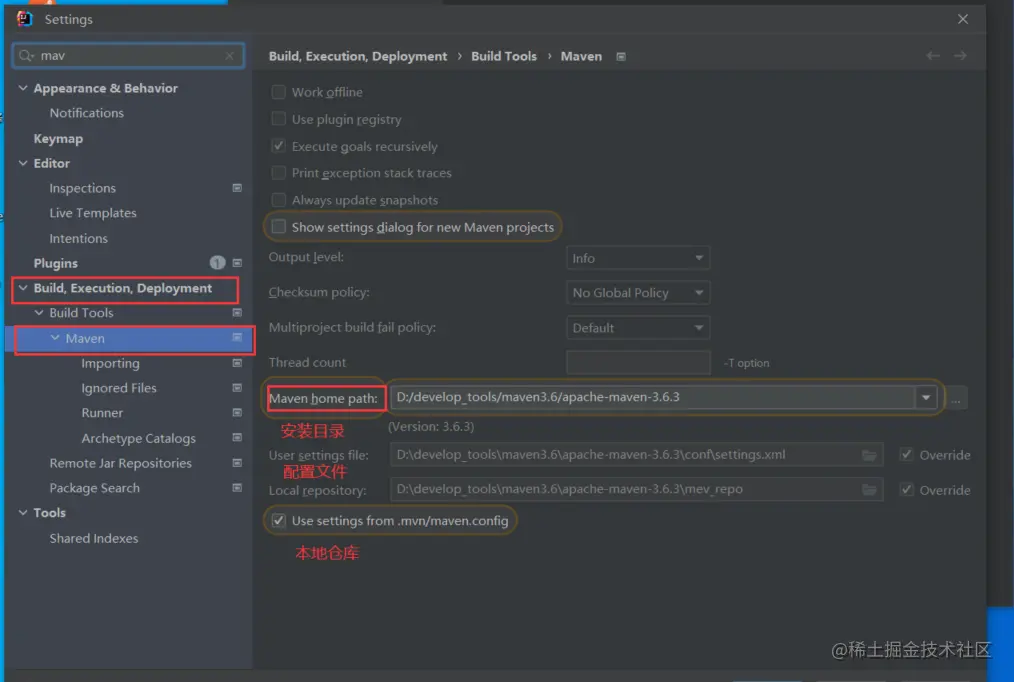The image size is (1014, 682).
Task: Click the search magnifier icon in settings
Action: point(26,56)
